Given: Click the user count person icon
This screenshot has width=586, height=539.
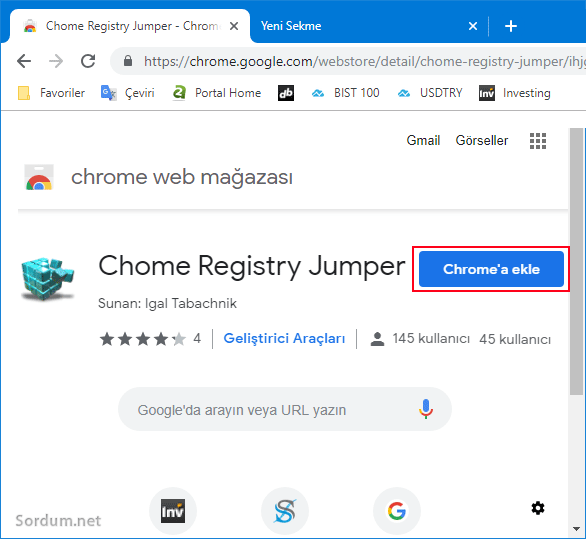Looking at the screenshot, I should 377,339.
